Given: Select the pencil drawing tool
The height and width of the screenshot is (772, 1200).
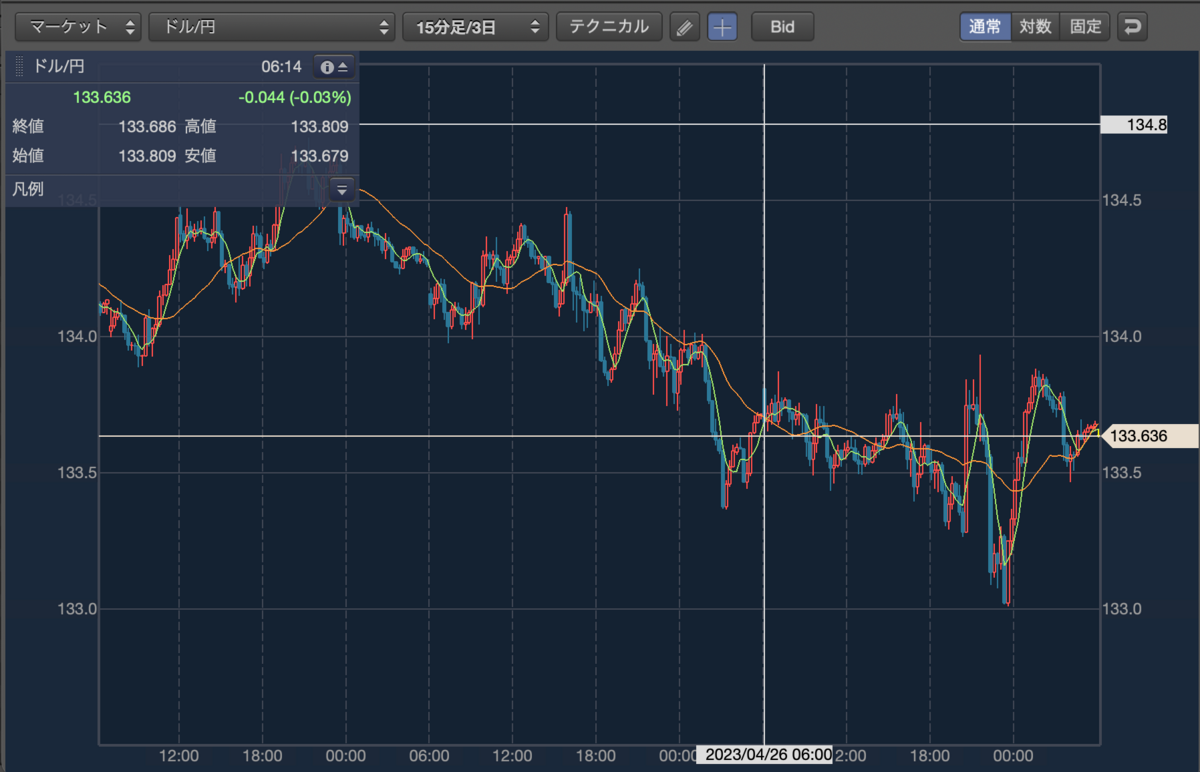Looking at the screenshot, I should click(685, 27).
